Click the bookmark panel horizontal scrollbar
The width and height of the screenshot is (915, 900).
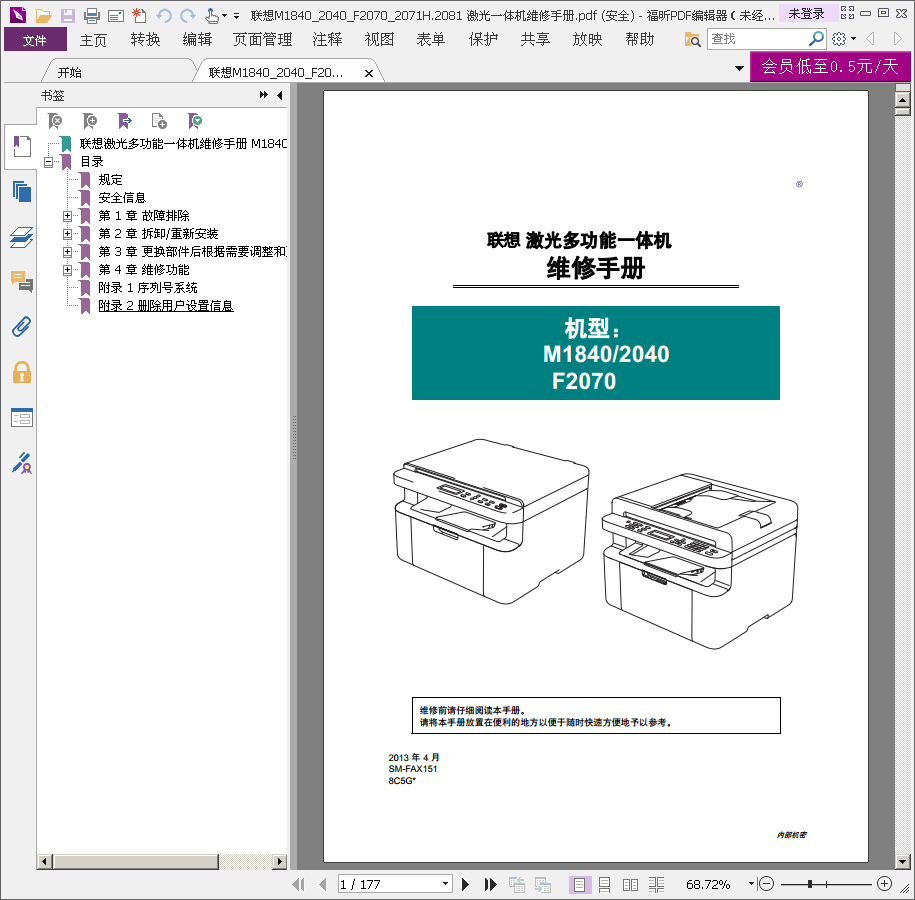(x=135, y=861)
